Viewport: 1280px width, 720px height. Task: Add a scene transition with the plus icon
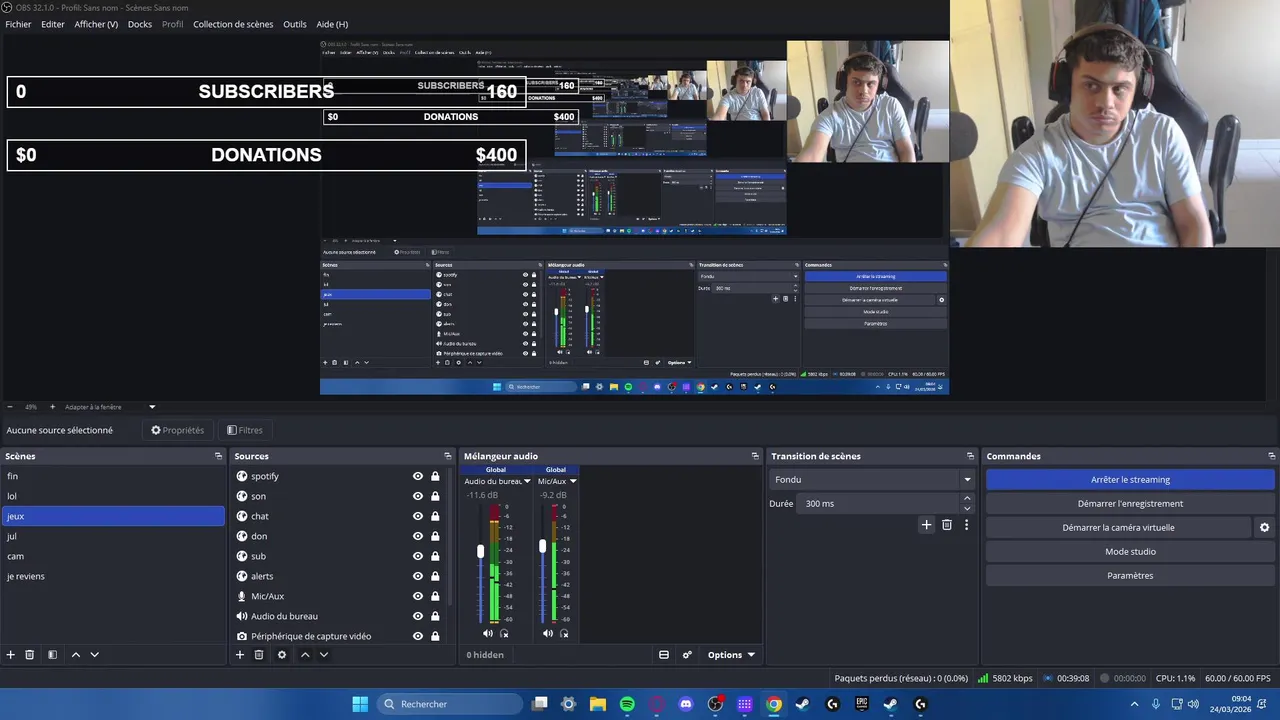926,524
